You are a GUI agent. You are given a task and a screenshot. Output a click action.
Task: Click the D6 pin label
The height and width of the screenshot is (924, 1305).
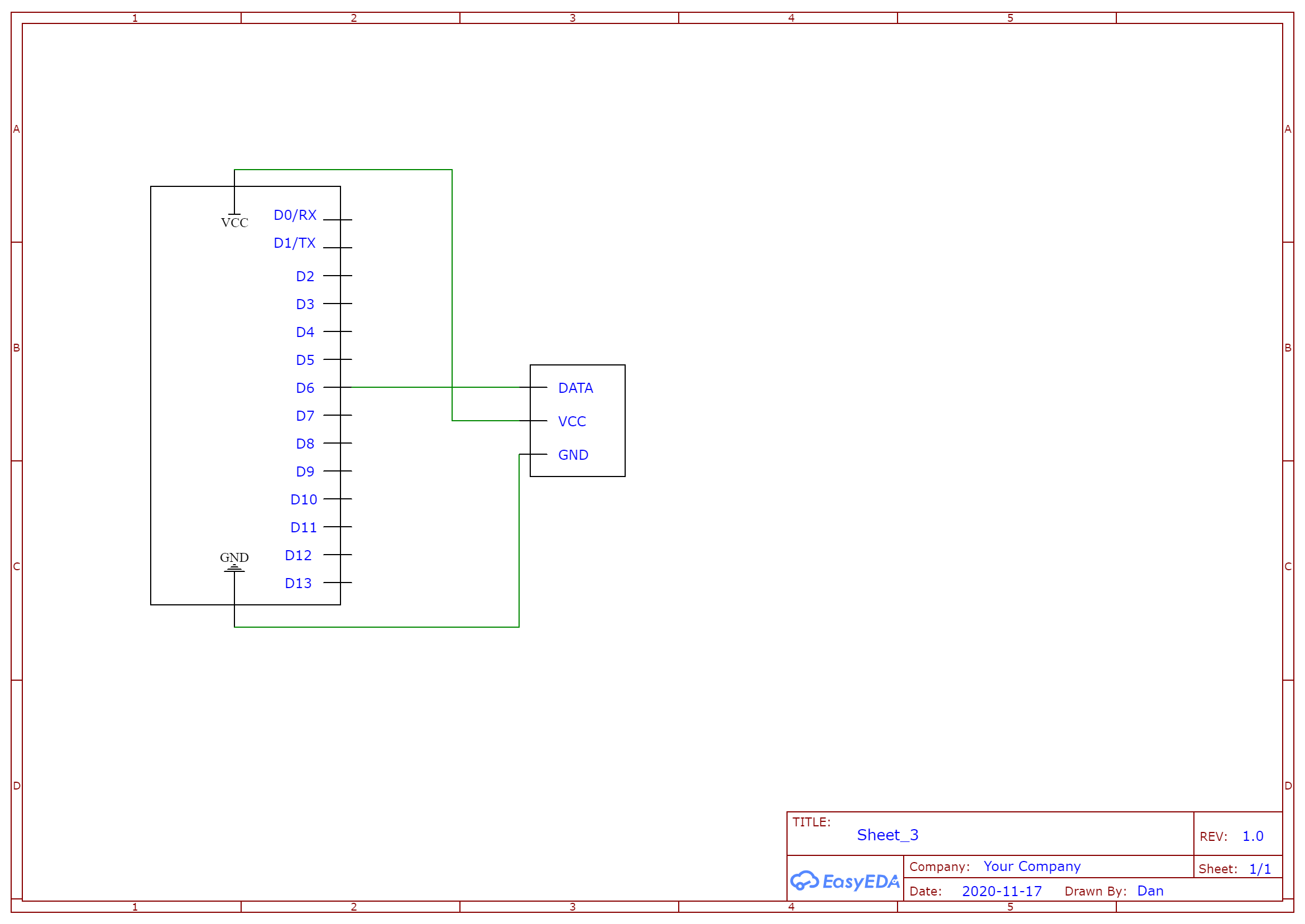tap(305, 388)
